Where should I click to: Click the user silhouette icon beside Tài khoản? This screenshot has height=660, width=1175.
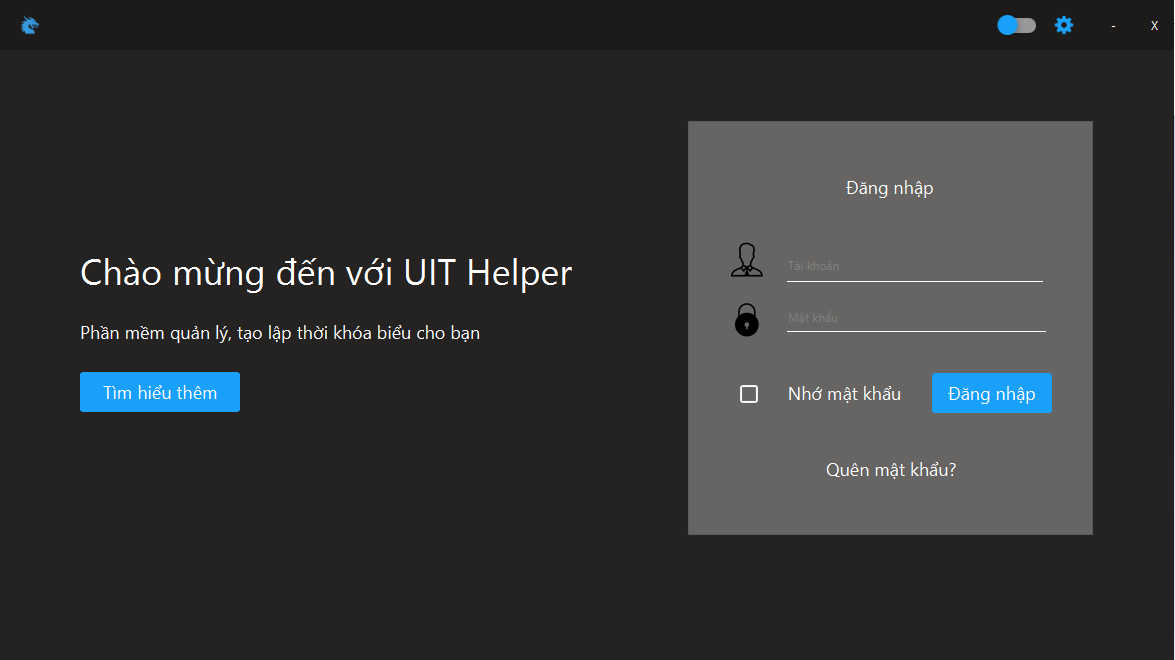(747, 260)
